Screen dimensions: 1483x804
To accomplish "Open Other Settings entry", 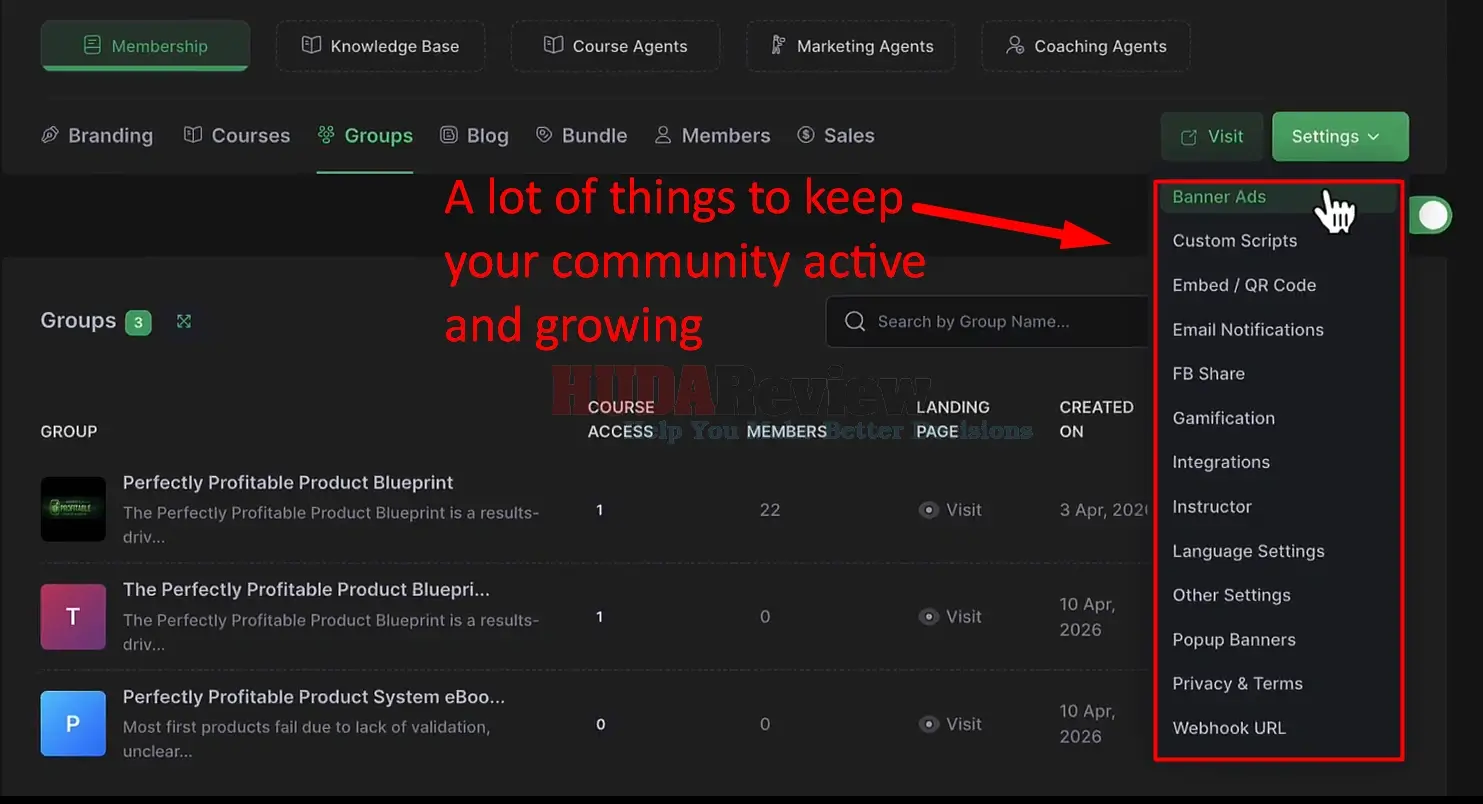I will click(1231, 595).
